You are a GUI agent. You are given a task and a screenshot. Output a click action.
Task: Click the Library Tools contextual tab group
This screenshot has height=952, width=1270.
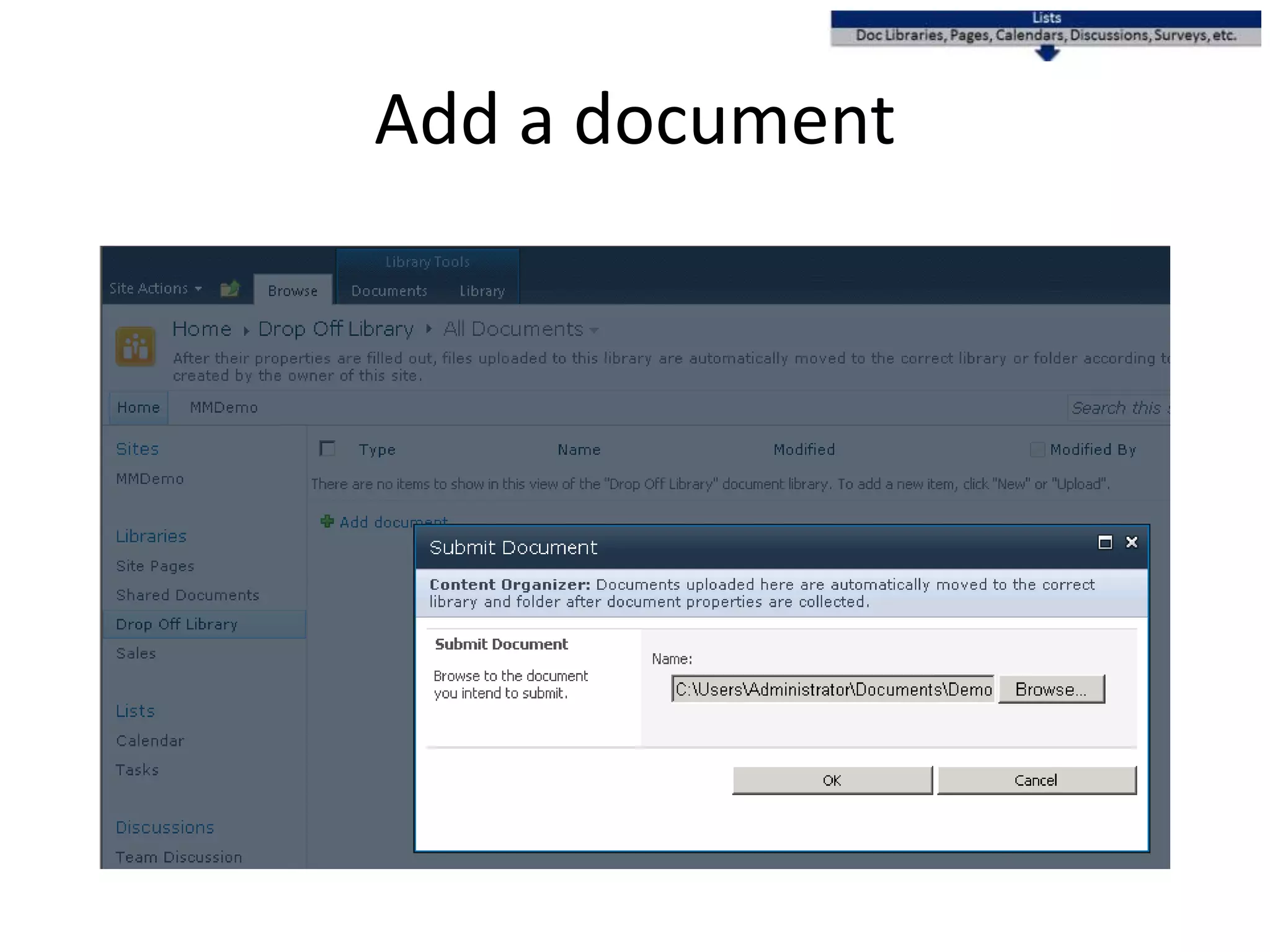point(427,262)
